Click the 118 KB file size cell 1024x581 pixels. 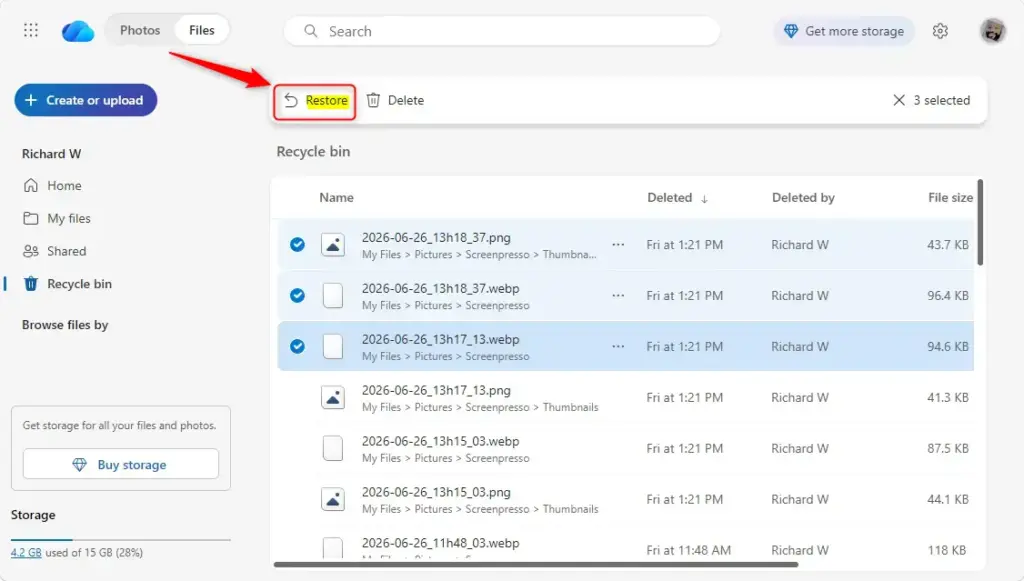947,550
